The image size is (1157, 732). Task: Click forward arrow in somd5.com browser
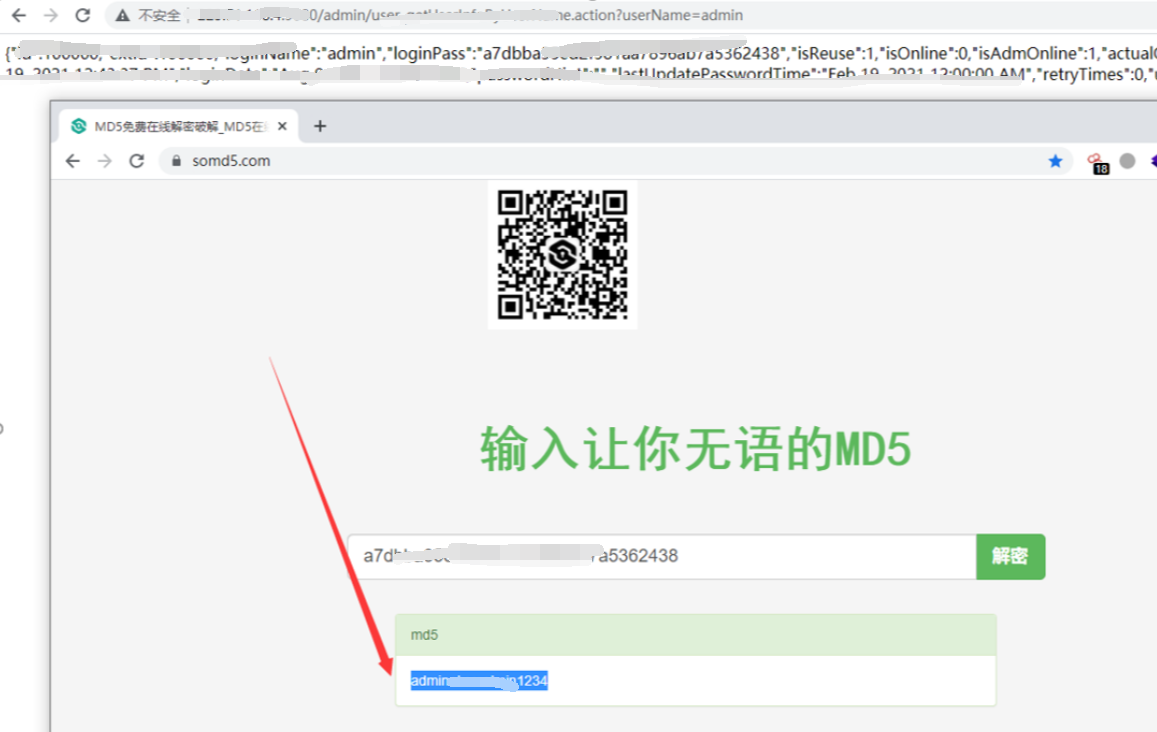click(x=105, y=161)
